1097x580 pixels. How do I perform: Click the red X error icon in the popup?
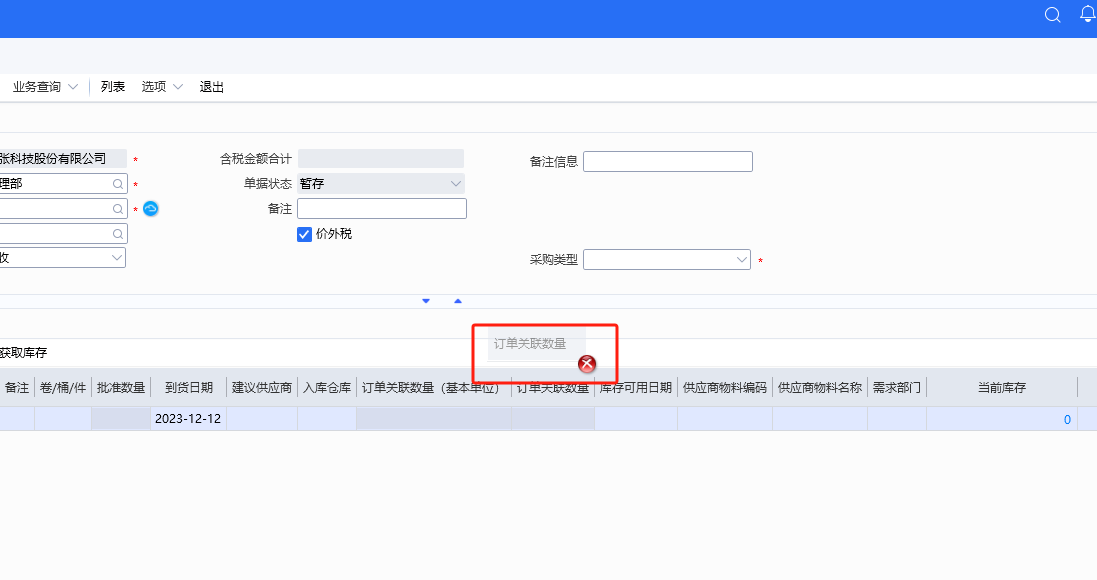(587, 364)
